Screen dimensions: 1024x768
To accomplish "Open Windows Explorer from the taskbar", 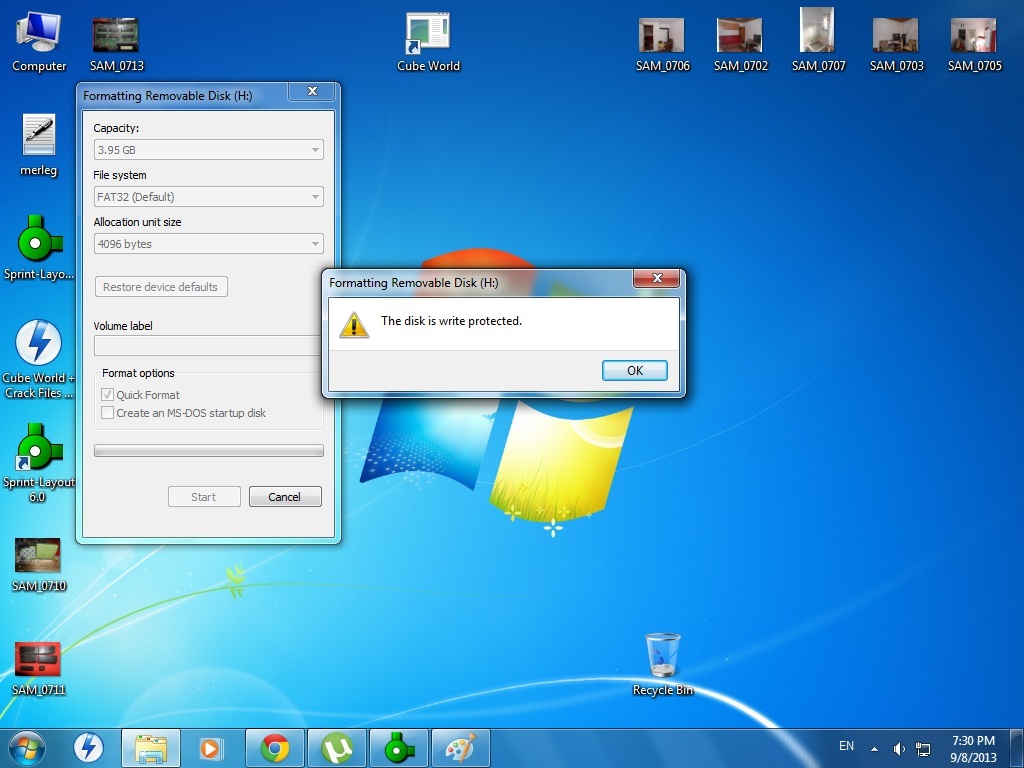I will [150, 748].
